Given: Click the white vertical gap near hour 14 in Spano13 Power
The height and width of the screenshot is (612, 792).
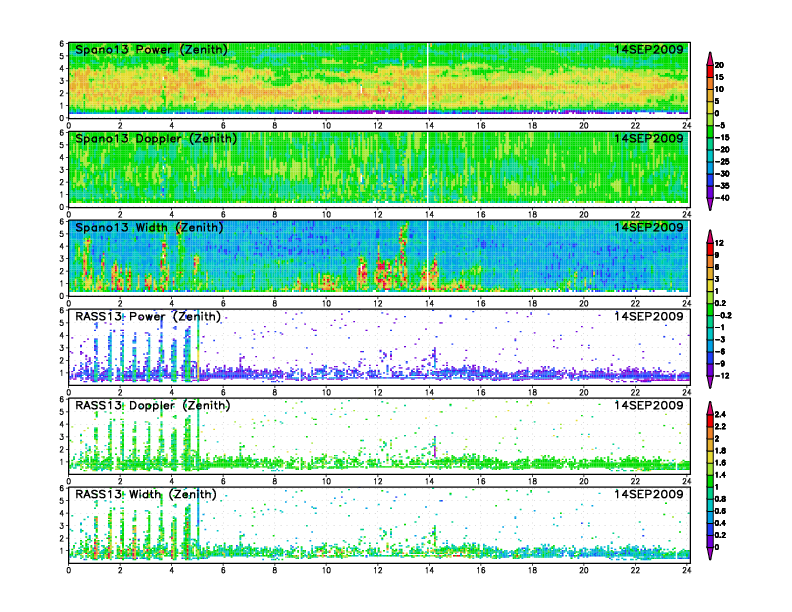Looking at the screenshot, I should click(428, 78).
